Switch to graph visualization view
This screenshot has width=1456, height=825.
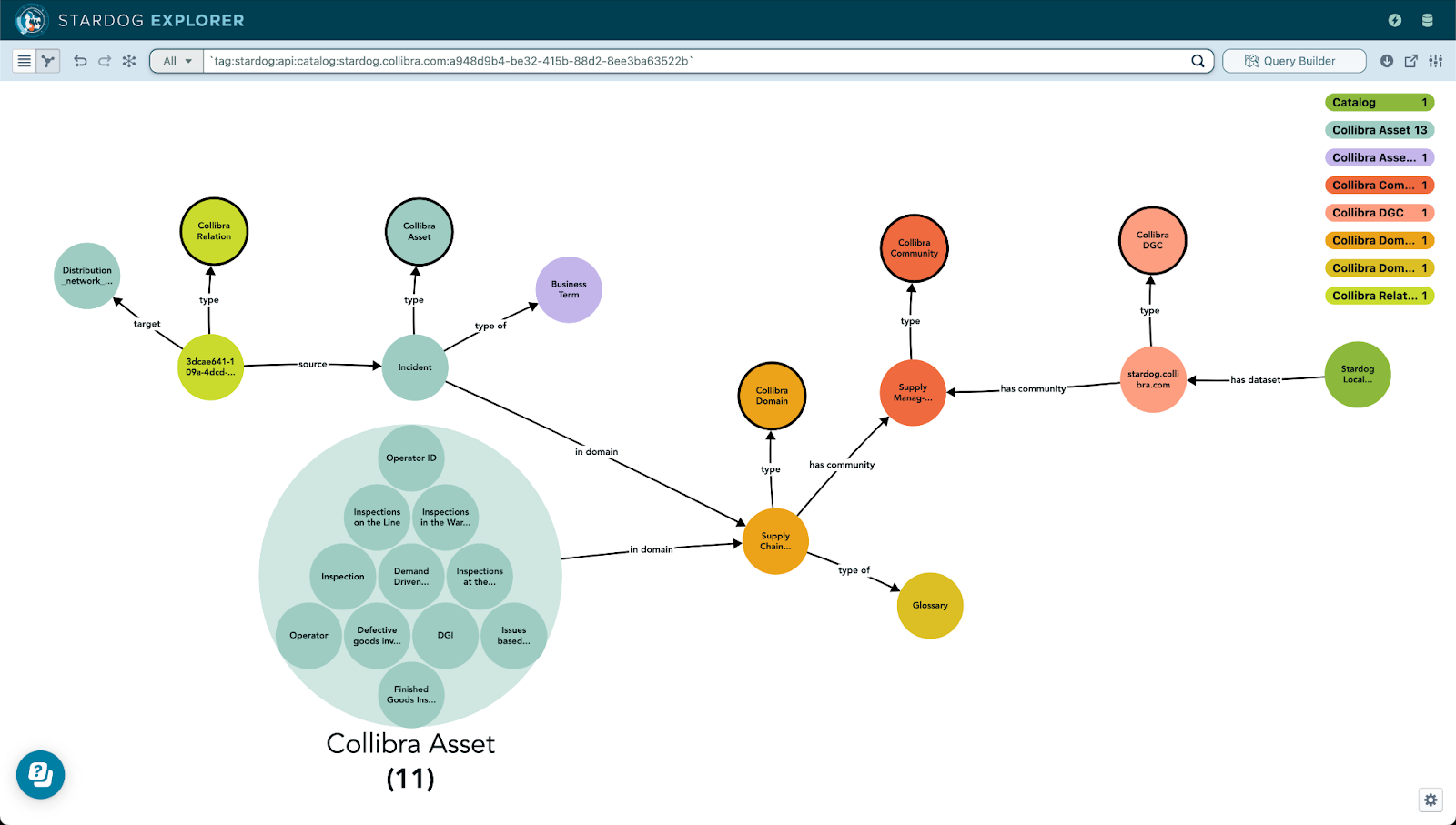(48, 61)
